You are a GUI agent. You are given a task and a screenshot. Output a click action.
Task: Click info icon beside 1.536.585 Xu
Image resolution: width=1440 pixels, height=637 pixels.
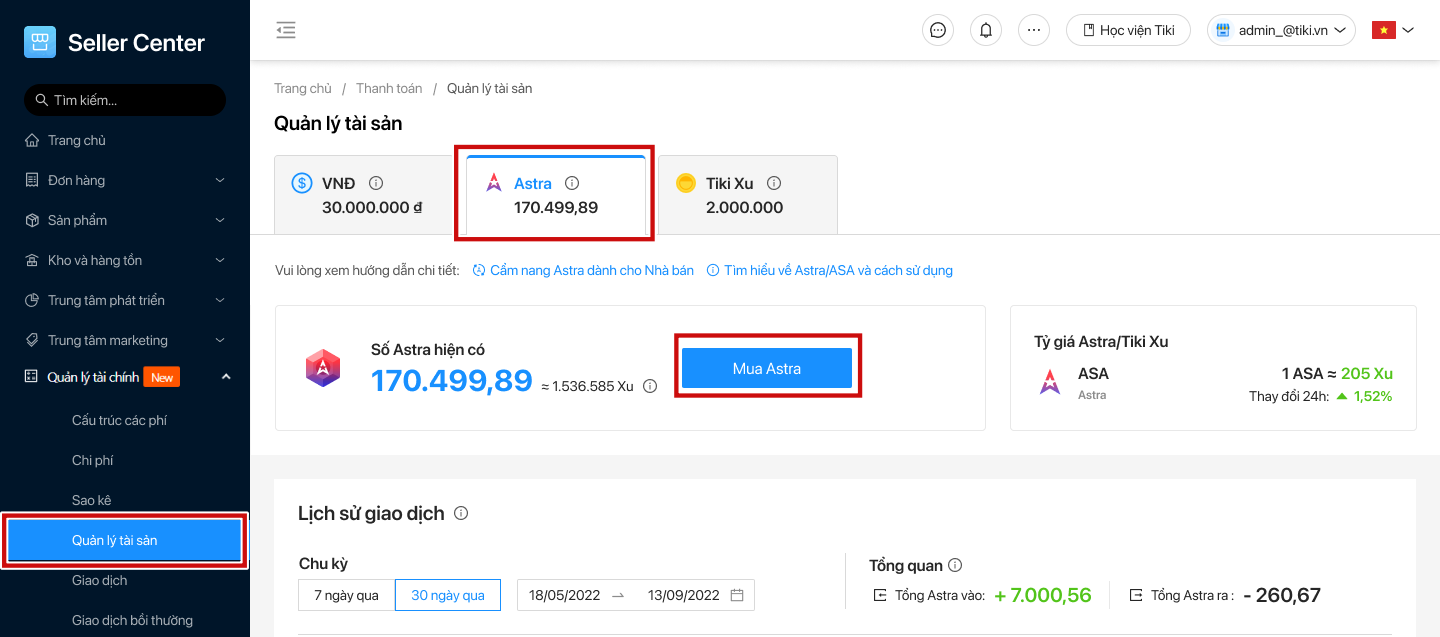click(x=650, y=386)
